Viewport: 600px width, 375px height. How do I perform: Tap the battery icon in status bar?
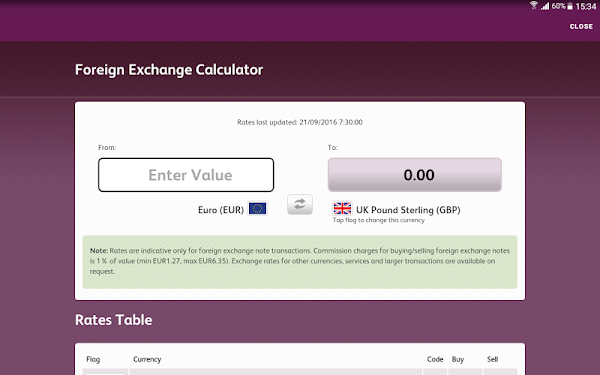(x=570, y=6)
